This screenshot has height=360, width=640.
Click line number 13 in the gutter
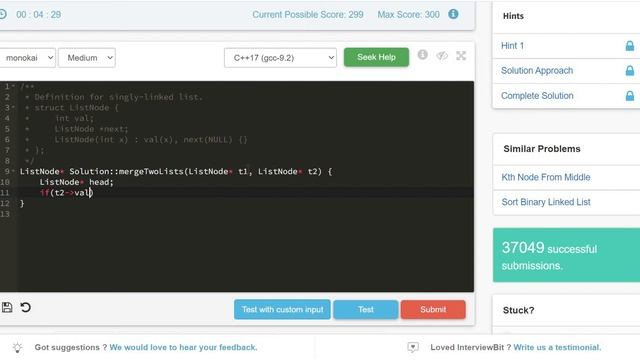pyautogui.click(x=5, y=214)
